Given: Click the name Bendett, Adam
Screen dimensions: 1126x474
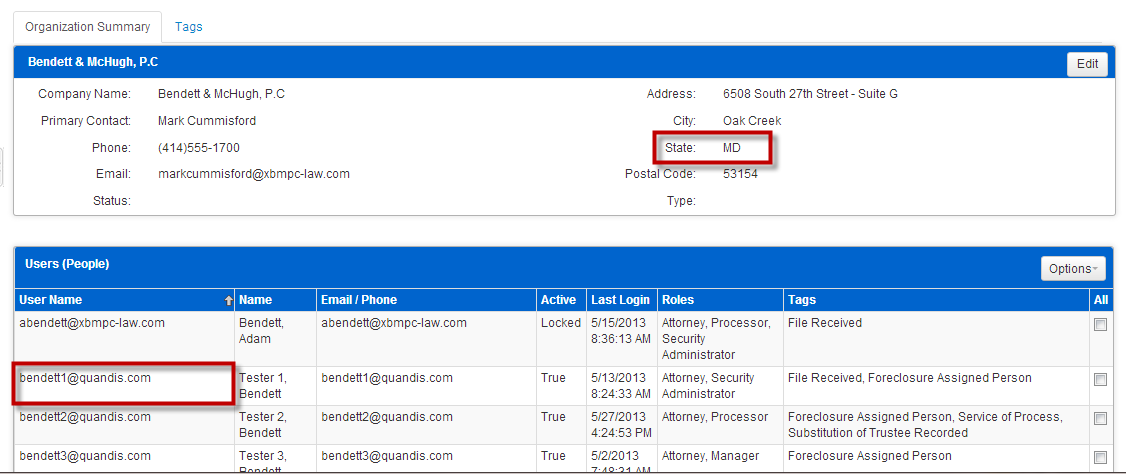Looking at the screenshot, I should tap(261, 331).
